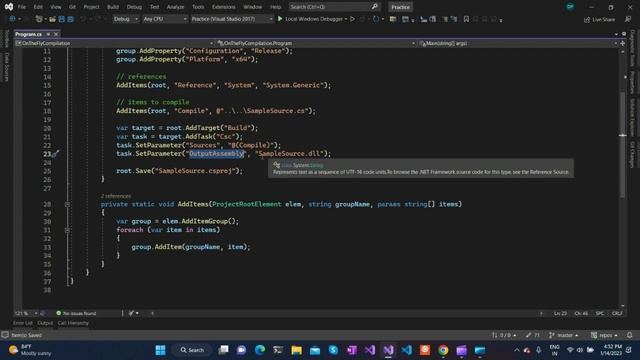Open the Data Sources side tab
640x360 pixels.
click(x=7, y=66)
